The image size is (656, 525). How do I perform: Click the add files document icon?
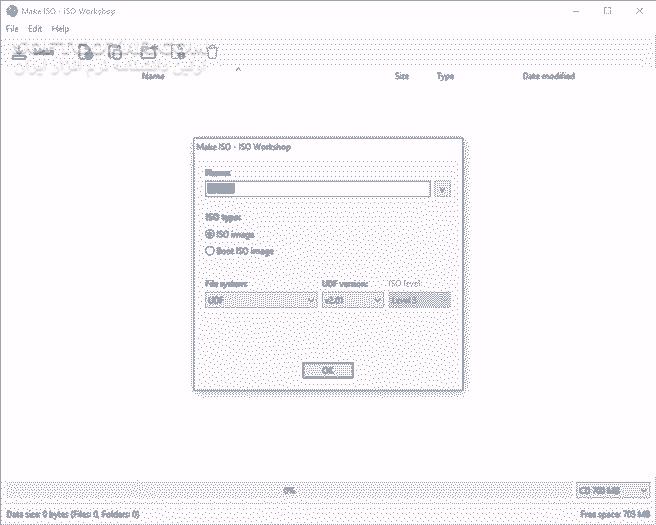86,52
